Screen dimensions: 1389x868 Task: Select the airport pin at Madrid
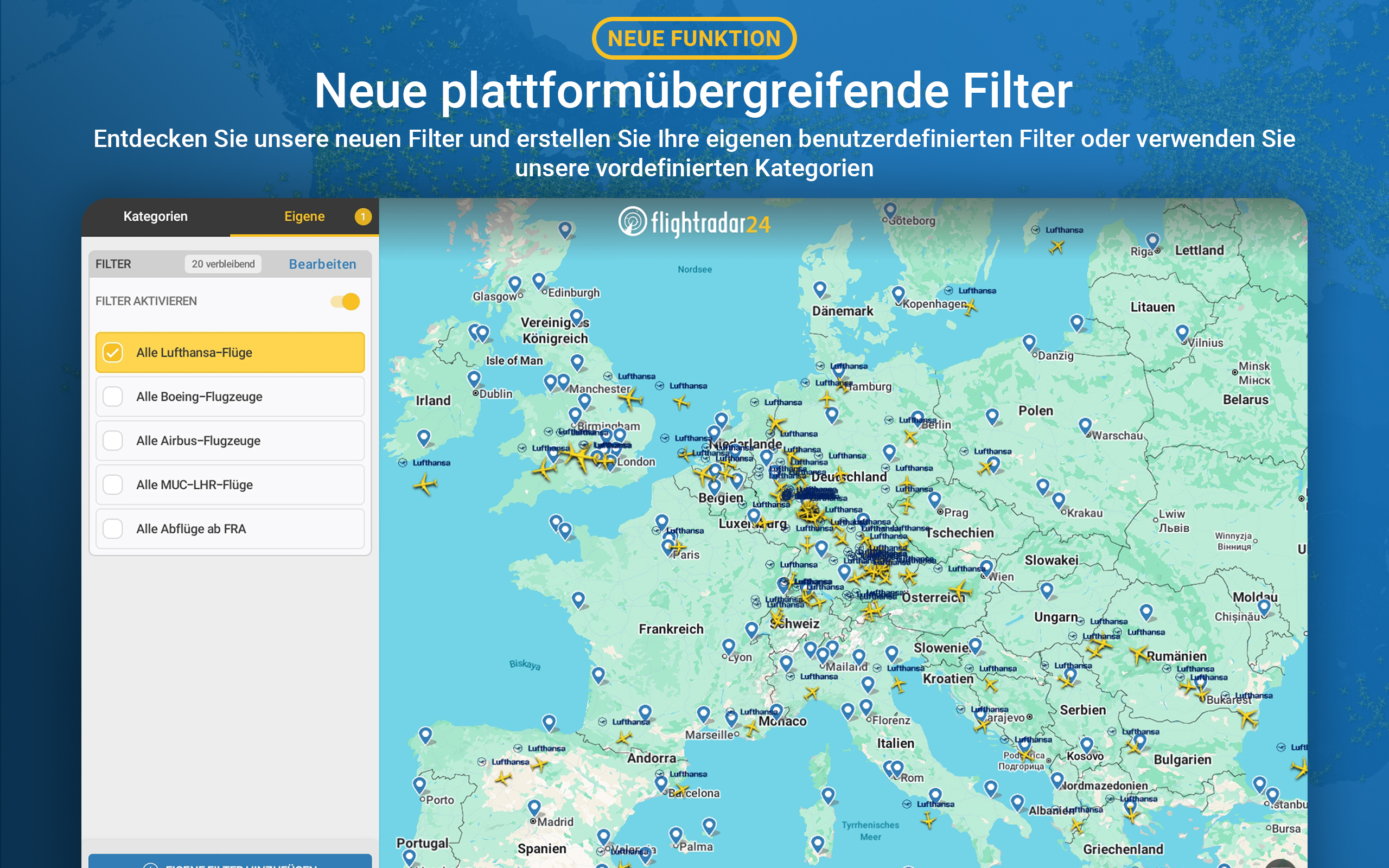click(534, 808)
